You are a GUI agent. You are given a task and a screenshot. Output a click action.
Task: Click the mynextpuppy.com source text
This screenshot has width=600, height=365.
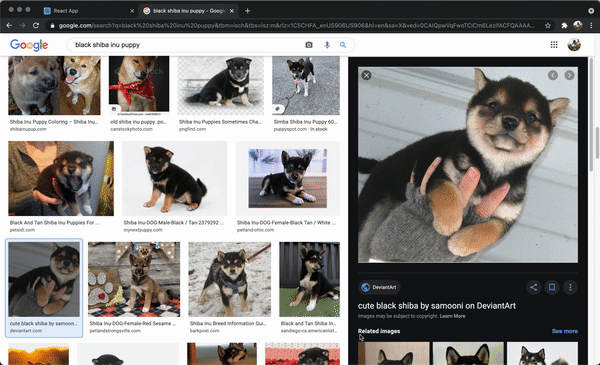click(x=143, y=230)
